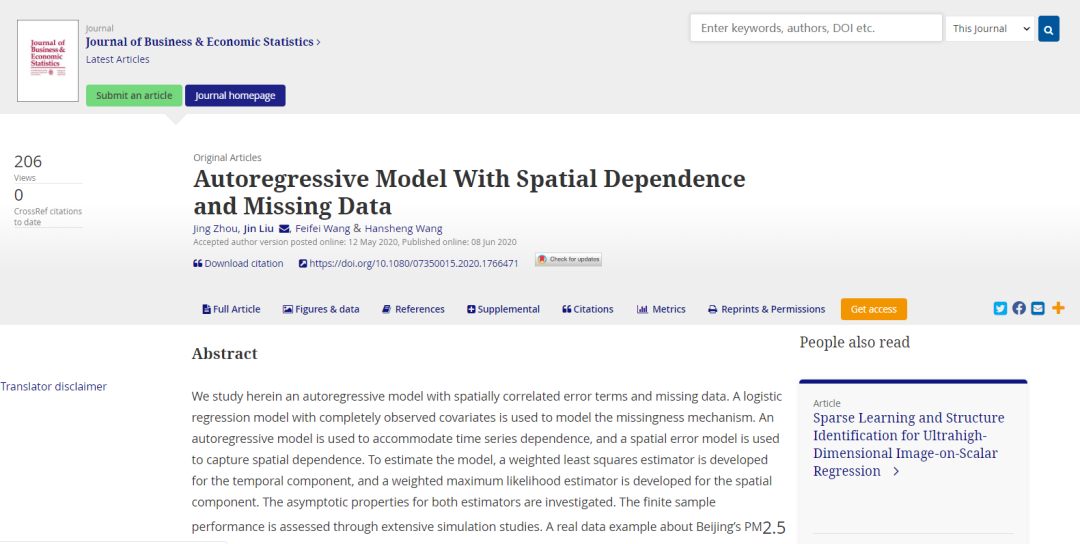Screen dimensions: 1080x544
Task: Open Journal of Business & Economic Statistics link
Action: [202, 42]
